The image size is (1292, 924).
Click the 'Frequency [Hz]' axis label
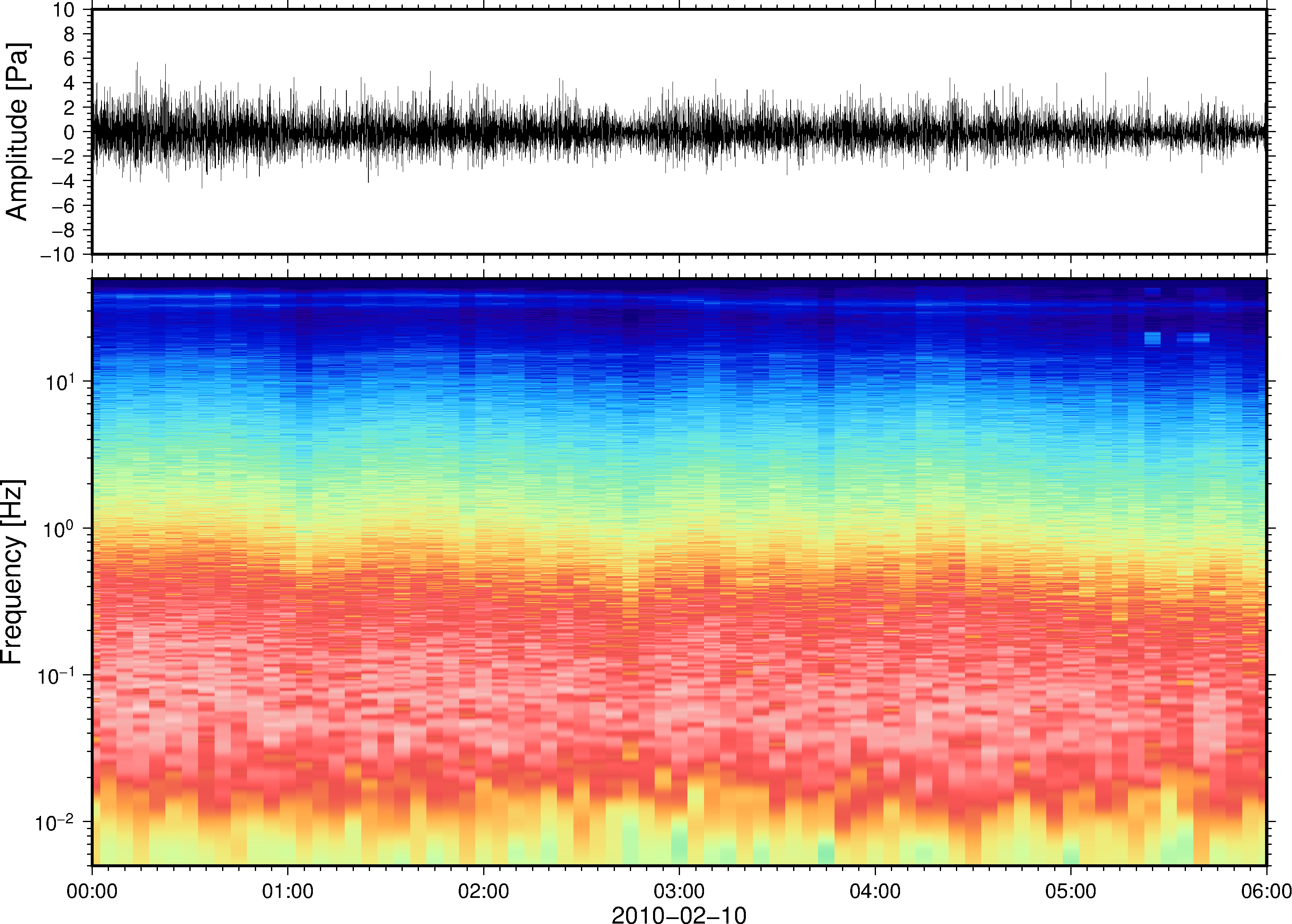[x=12, y=572]
